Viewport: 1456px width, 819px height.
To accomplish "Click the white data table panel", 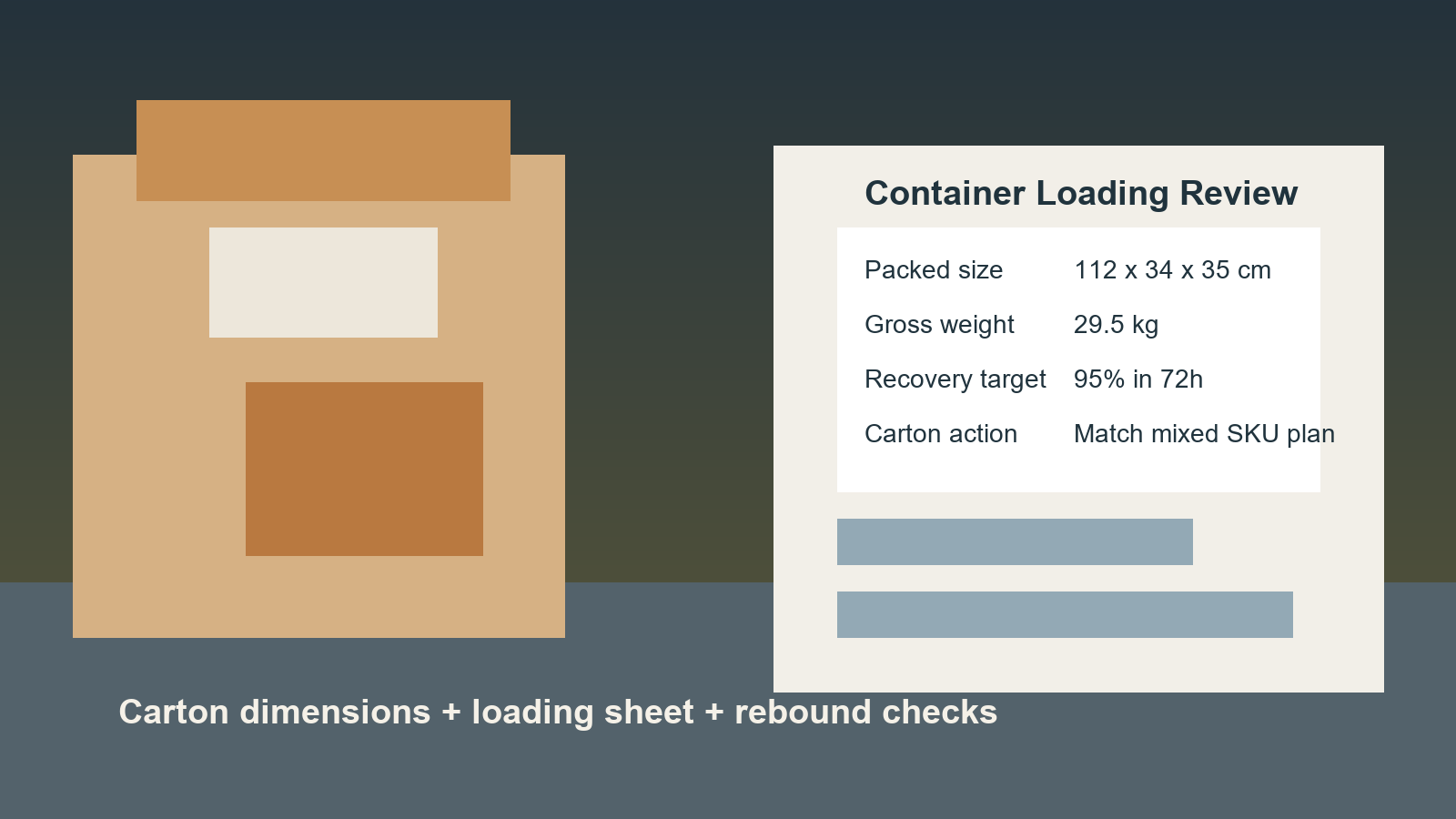I will click(1078, 359).
